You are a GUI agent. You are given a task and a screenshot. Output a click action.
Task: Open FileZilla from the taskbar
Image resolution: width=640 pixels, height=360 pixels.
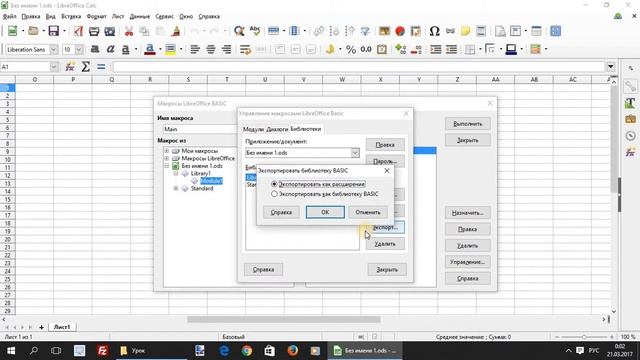(102, 351)
